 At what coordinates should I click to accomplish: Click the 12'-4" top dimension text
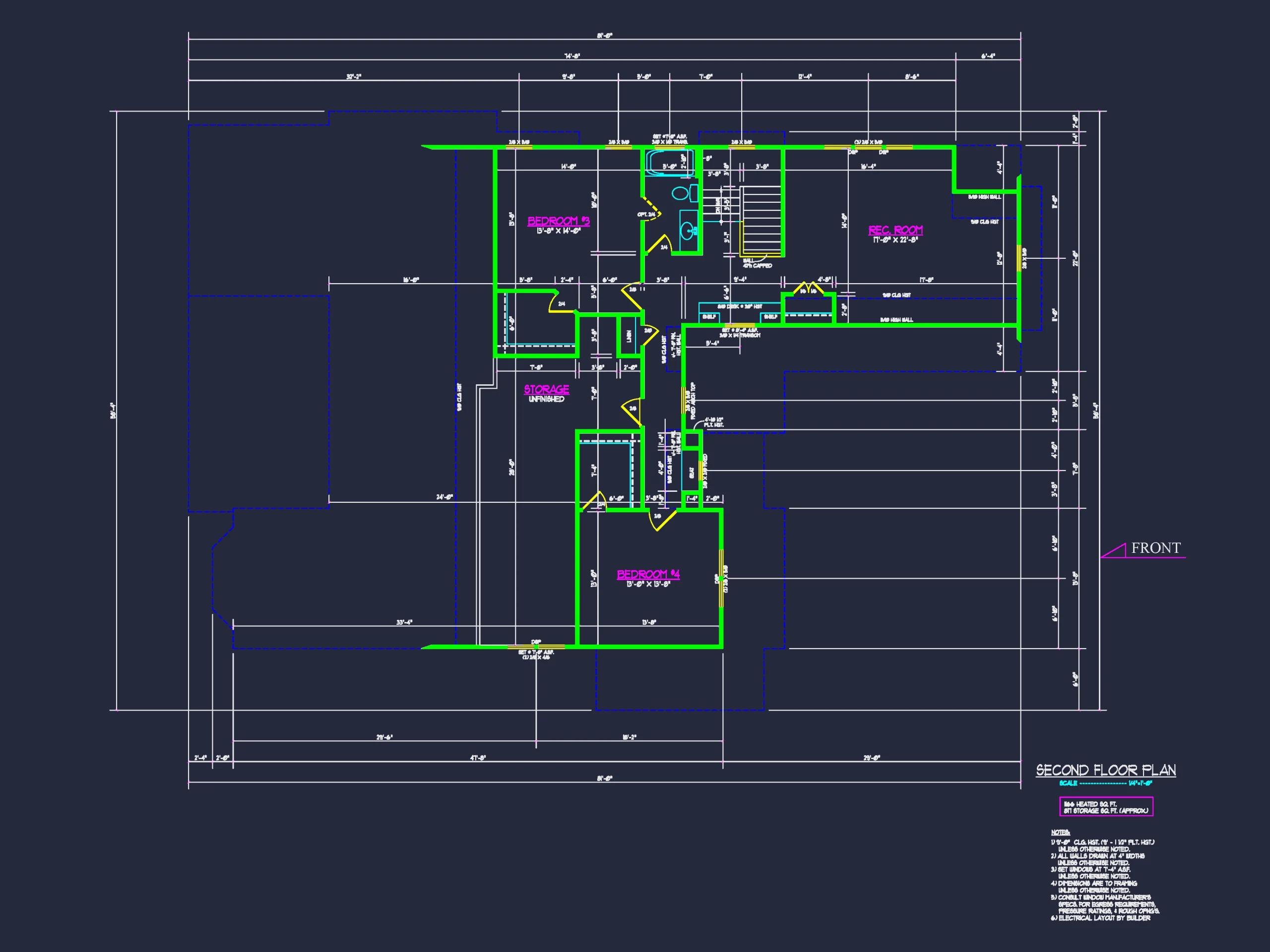click(805, 77)
